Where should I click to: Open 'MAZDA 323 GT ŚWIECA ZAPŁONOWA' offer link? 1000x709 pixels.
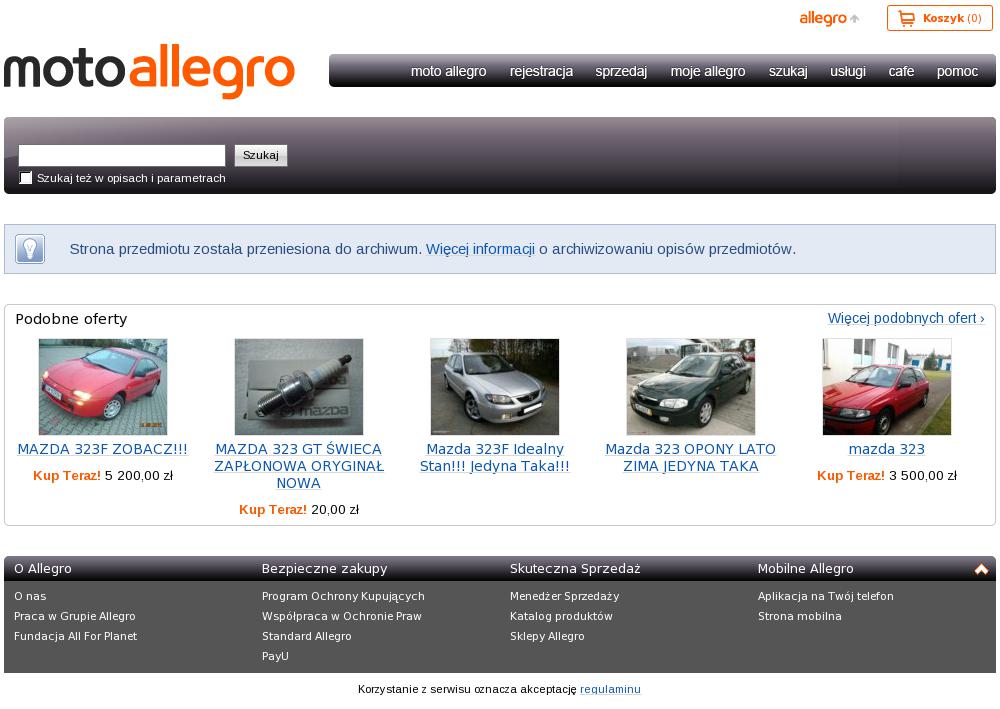298,466
